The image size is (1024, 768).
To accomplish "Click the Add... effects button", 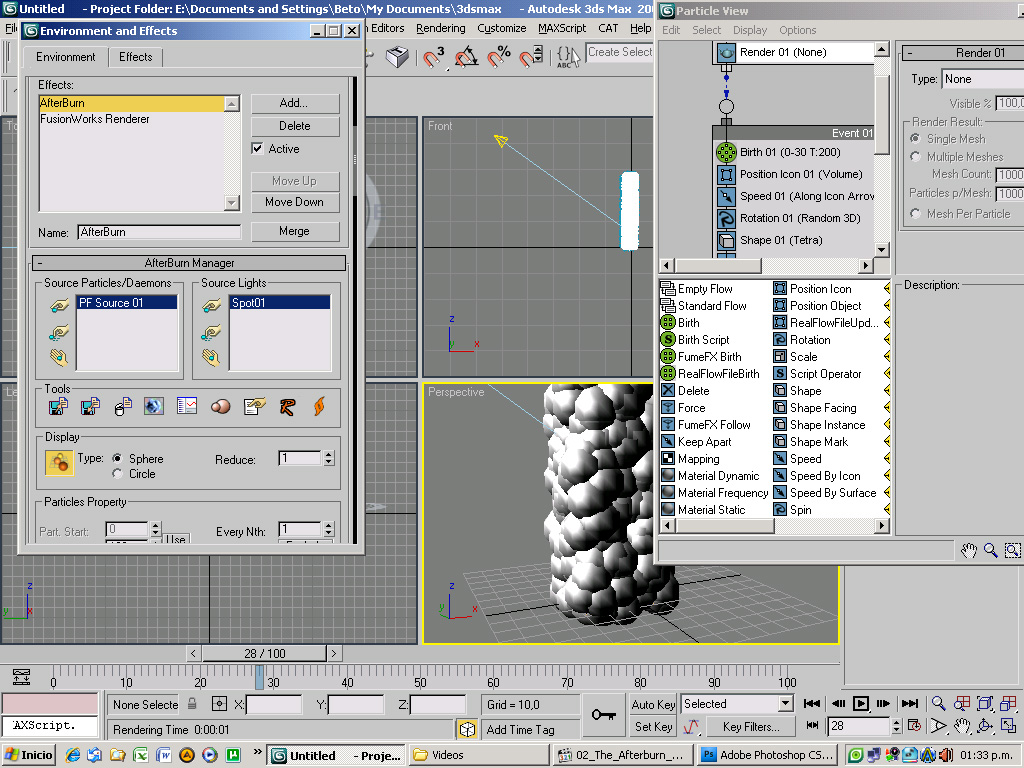I will pyautogui.click(x=295, y=103).
